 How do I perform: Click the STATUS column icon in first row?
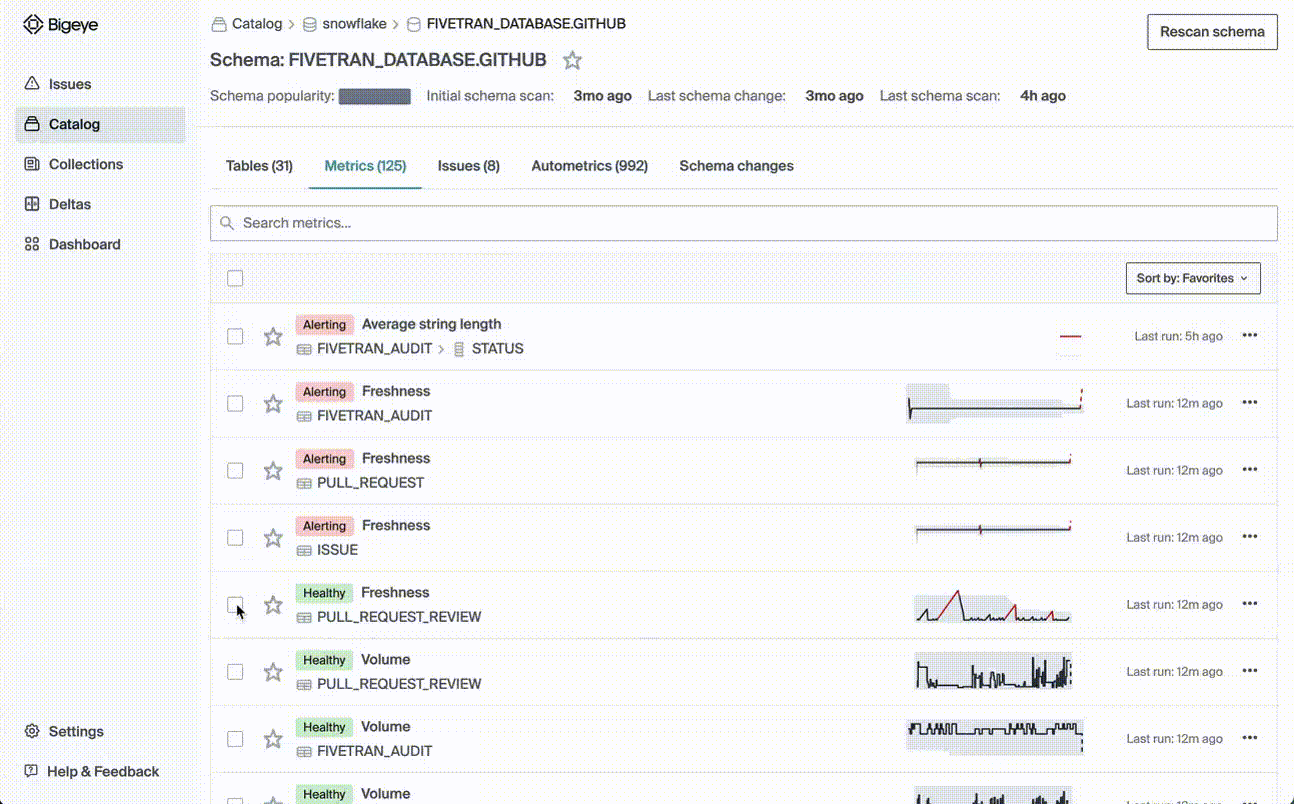(x=459, y=349)
